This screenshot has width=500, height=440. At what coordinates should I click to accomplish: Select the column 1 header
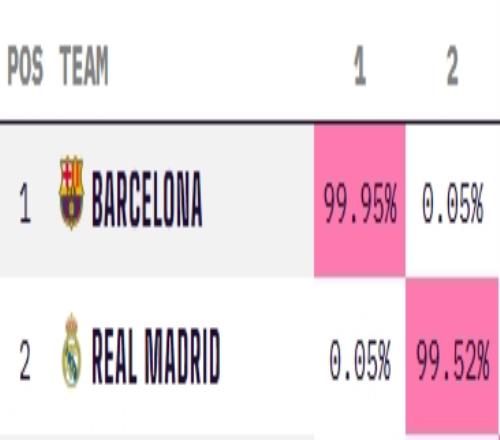pos(360,66)
